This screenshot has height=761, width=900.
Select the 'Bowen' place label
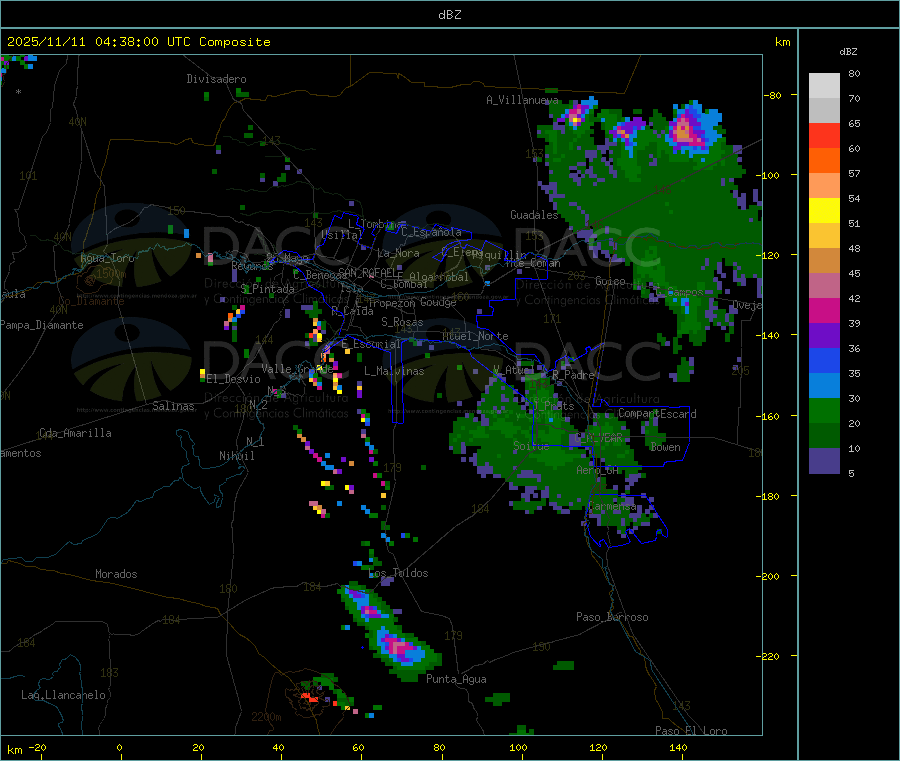(666, 447)
